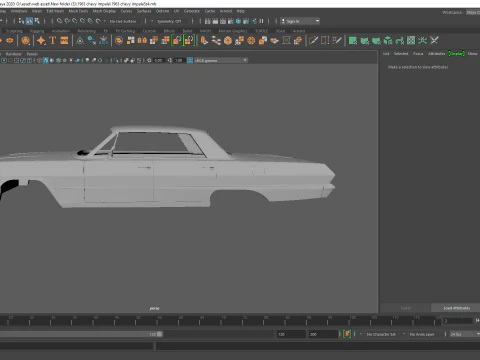Open the No Anim Layer dropdown
This screenshot has height=360, width=480.
pyautogui.click(x=423, y=334)
